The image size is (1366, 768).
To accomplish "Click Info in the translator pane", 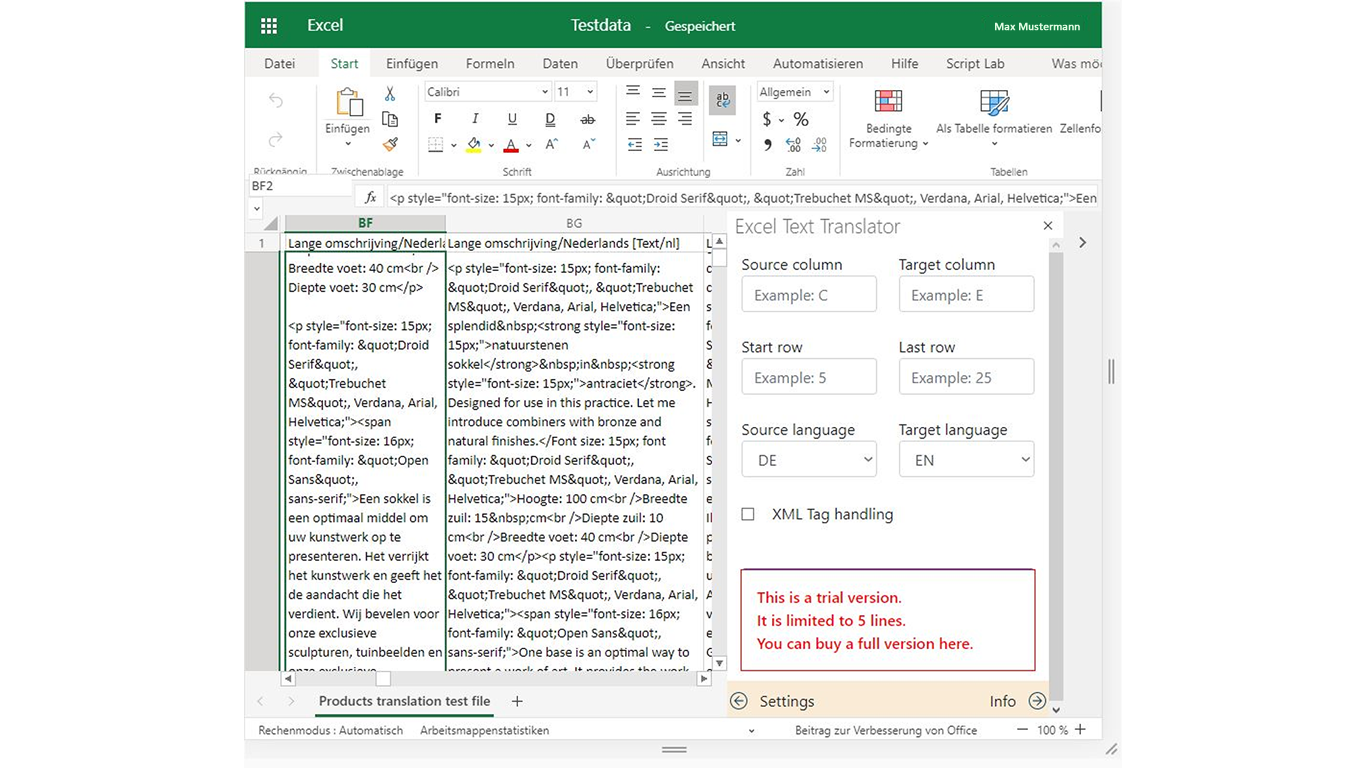I will click(x=1002, y=701).
